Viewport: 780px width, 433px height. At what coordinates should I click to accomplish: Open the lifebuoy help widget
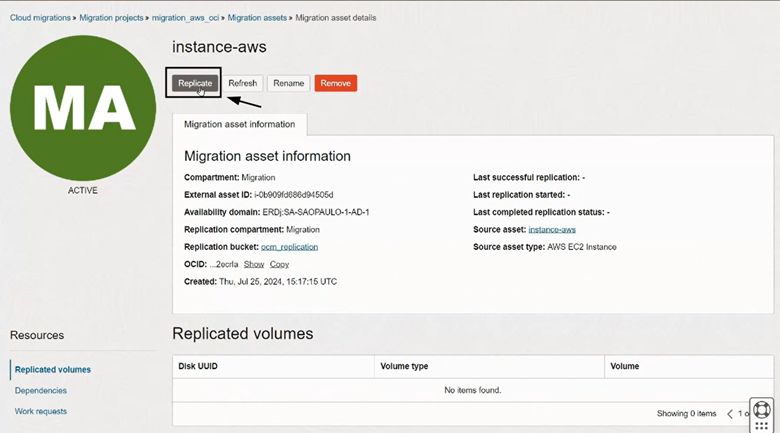(762, 409)
